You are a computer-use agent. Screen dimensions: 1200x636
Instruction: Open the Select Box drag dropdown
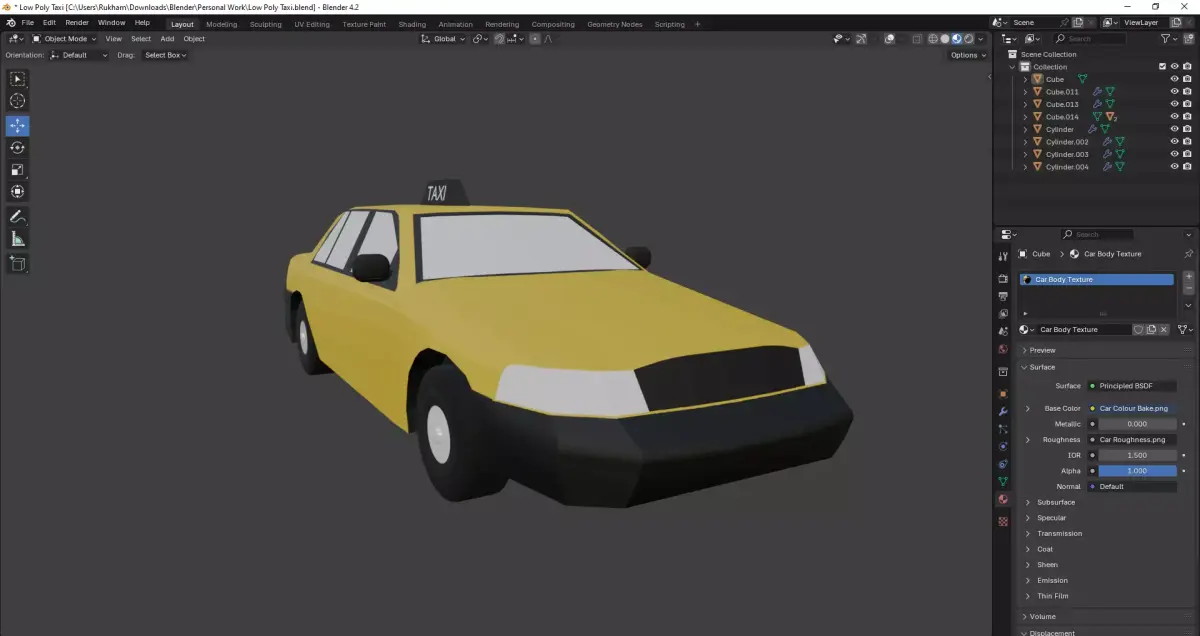tap(165, 55)
